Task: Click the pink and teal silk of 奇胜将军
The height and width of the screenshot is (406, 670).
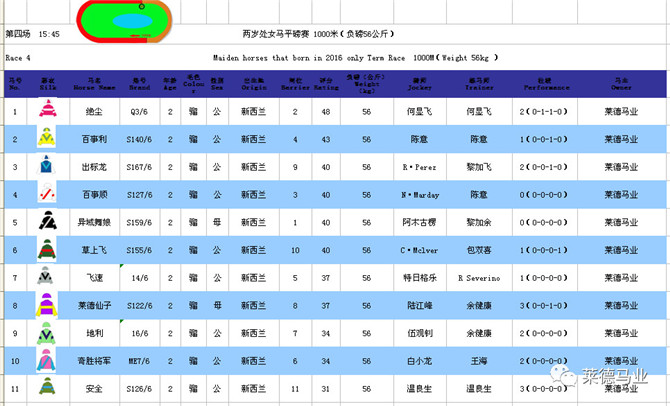Action: click(x=46, y=359)
